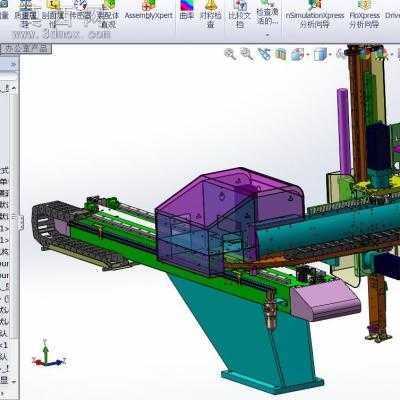This screenshot has height=400, width=400.
Task: Run Check Active Document (检查激活的) tool
Action: coord(268,13)
